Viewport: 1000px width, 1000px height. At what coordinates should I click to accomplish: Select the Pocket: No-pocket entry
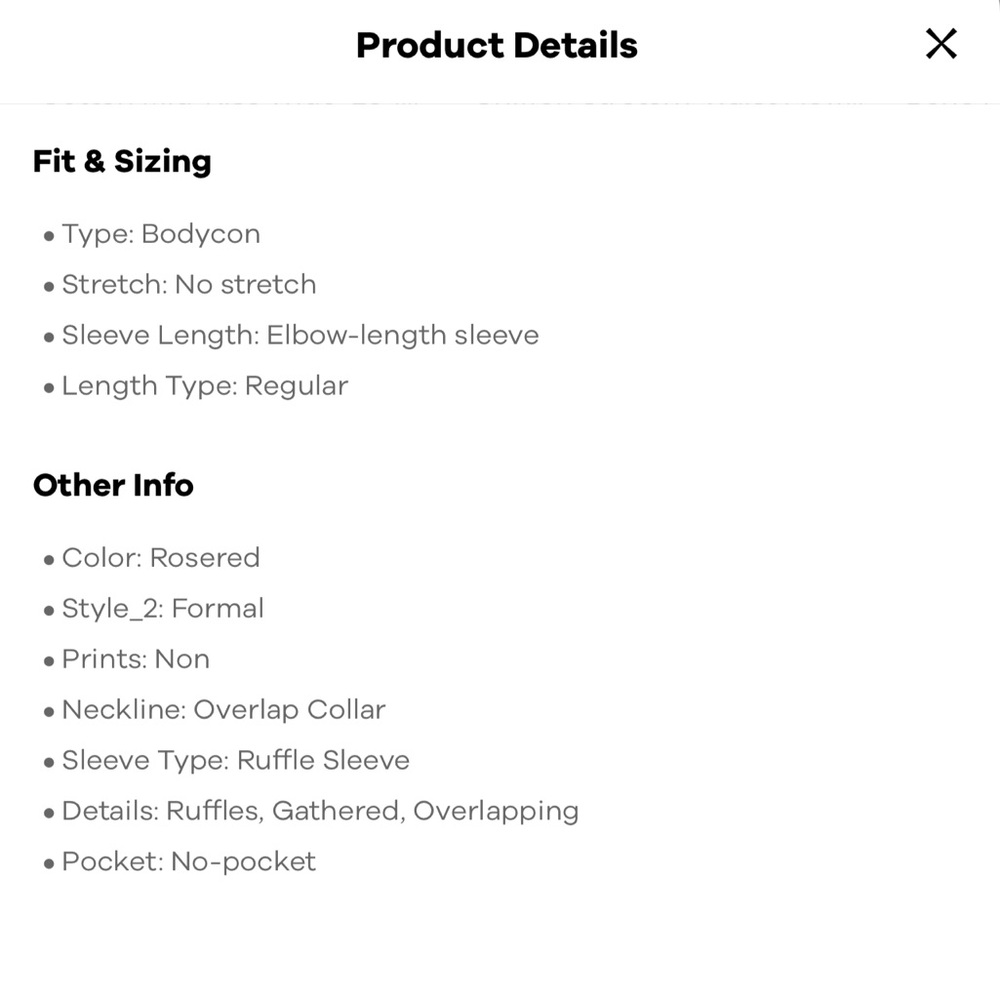point(189,862)
